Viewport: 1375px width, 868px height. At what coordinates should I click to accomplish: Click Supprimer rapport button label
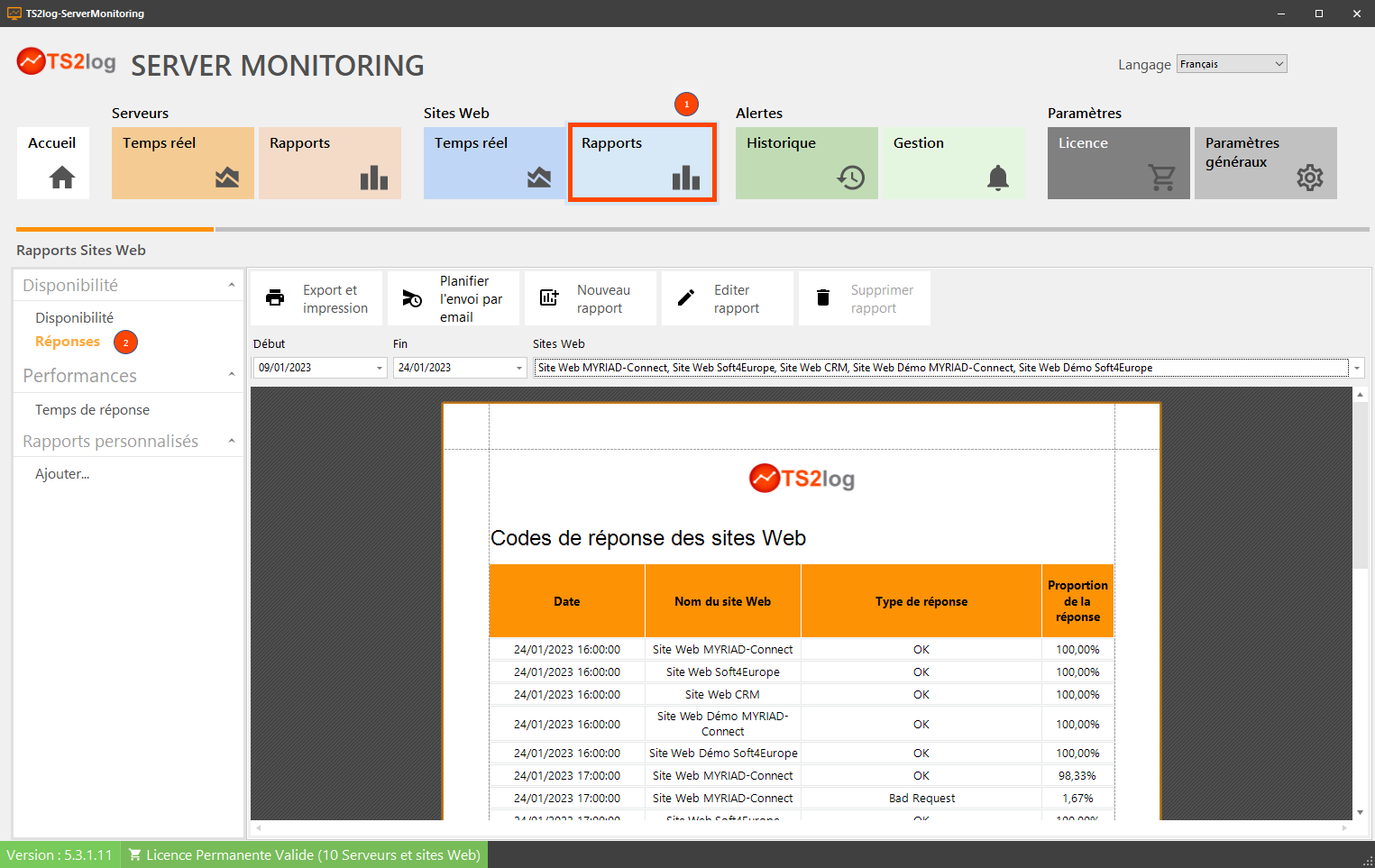[x=882, y=299]
